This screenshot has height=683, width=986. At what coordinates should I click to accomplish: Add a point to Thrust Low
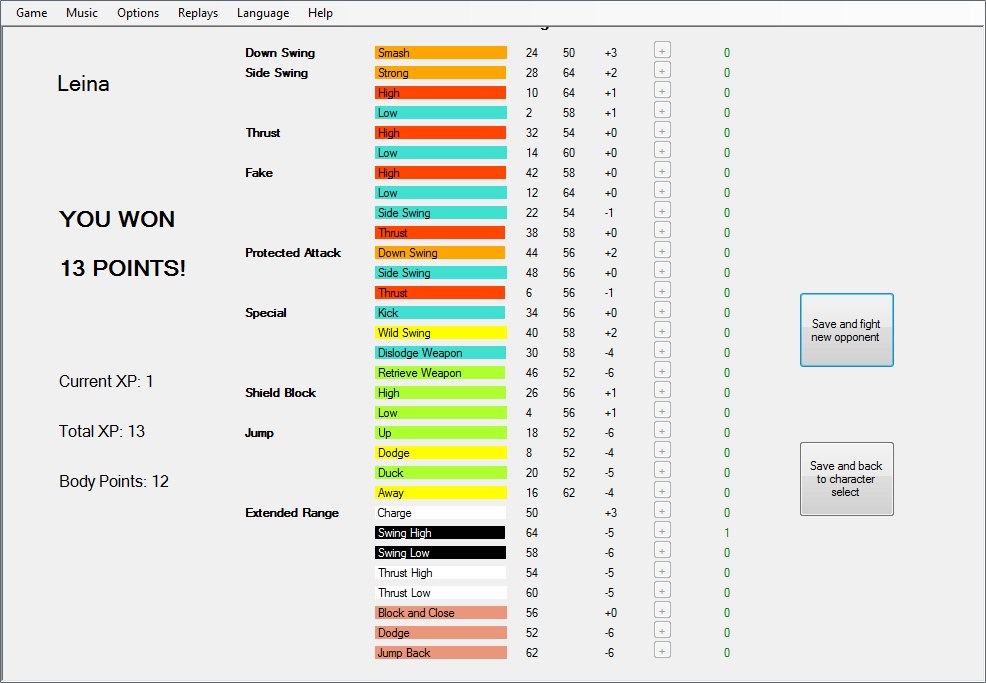tap(662, 150)
